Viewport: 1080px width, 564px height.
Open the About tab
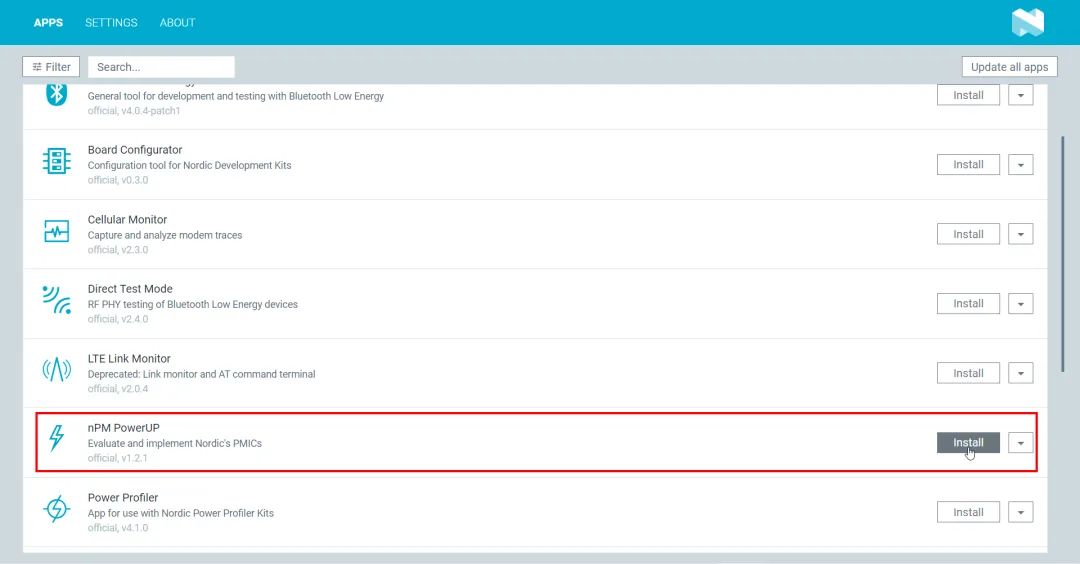click(178, 22)
